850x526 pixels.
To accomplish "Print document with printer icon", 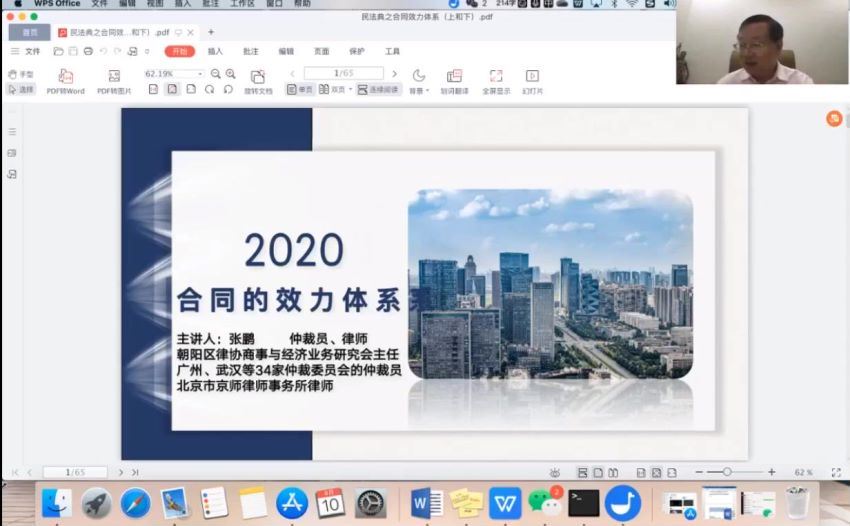I will [x=88, y=52].
